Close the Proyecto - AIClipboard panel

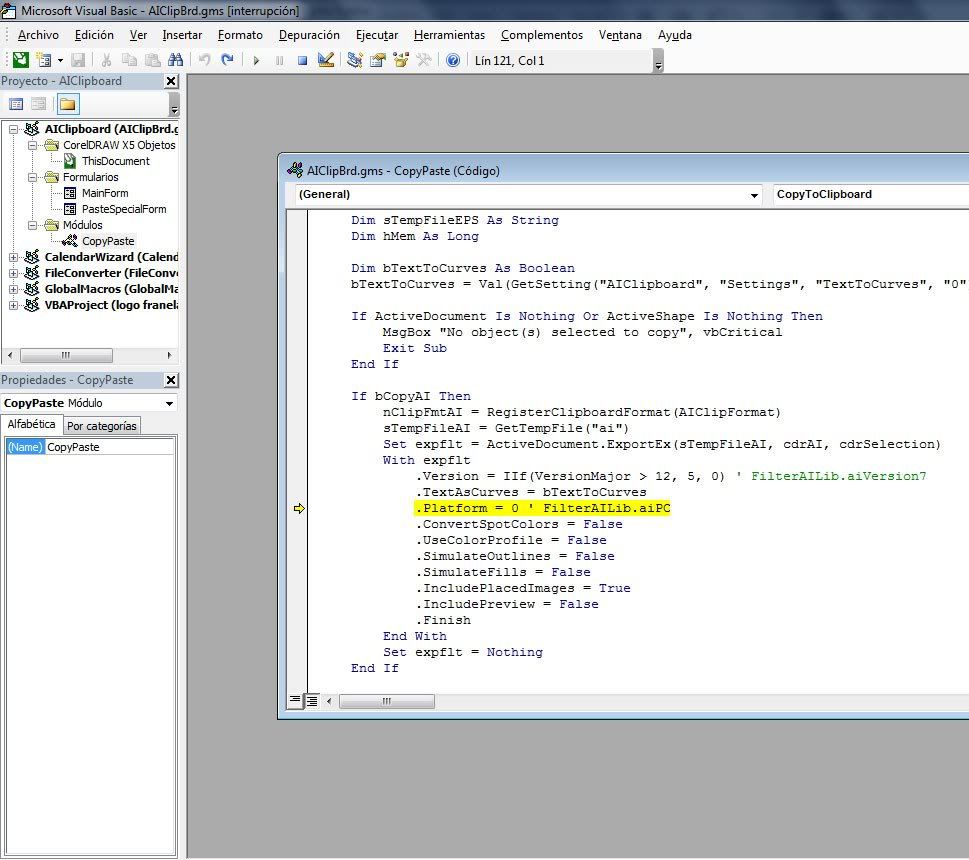pyautogui.click(x=171, y=81)
